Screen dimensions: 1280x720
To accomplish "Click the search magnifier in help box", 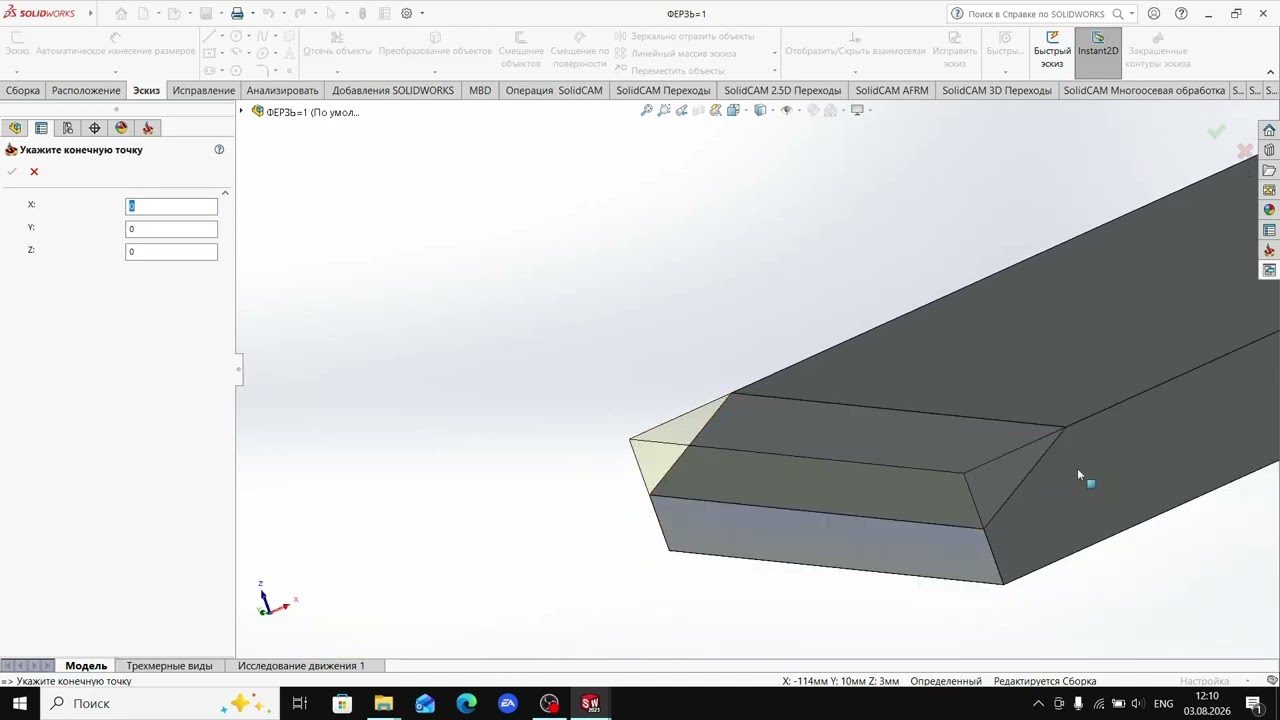I will pos(1118,14).
